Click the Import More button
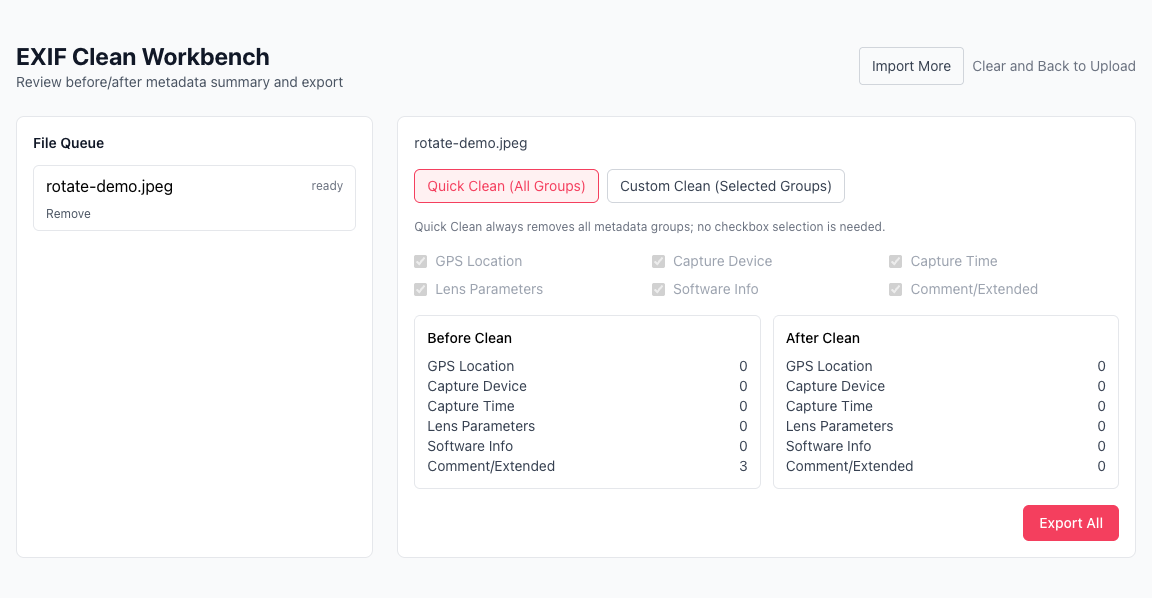The width and height of the screenshot is (1152, 598). tap(911, 66)
